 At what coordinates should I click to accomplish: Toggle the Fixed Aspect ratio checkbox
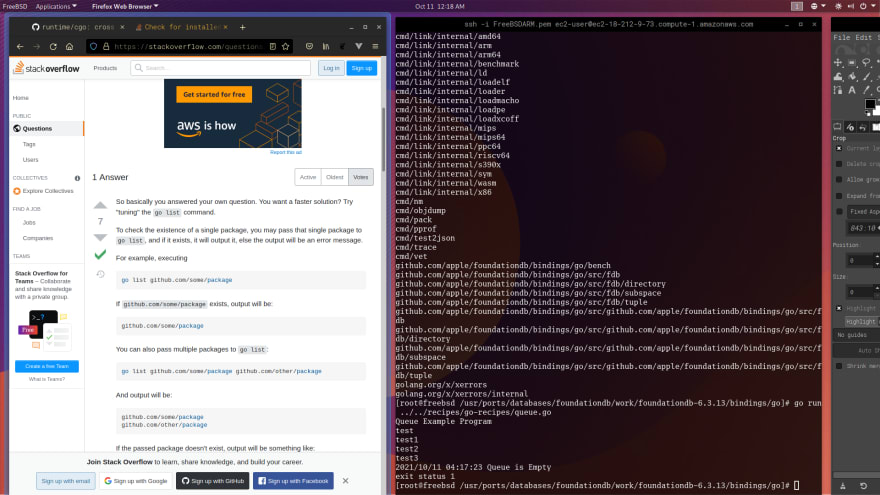point(839,212)
